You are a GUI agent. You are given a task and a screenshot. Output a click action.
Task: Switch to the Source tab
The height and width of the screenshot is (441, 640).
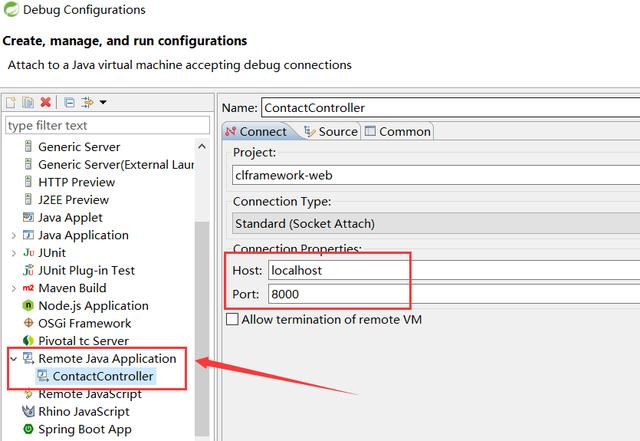[x=331, y=131]
